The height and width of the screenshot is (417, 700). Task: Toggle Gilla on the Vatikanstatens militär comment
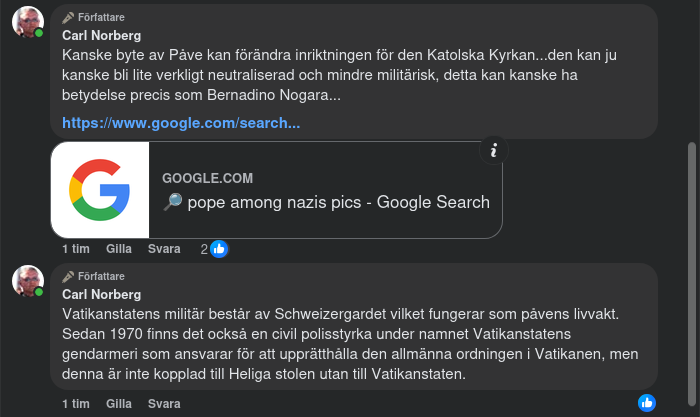click(119, 404)
